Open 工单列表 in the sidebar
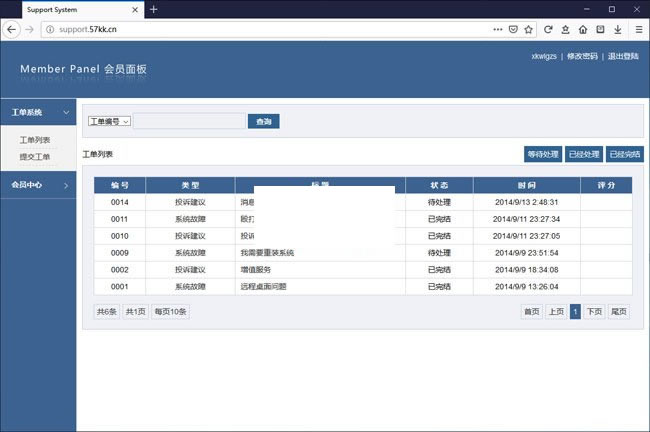Viewport: 650px width, 432px height. point(35,141)
